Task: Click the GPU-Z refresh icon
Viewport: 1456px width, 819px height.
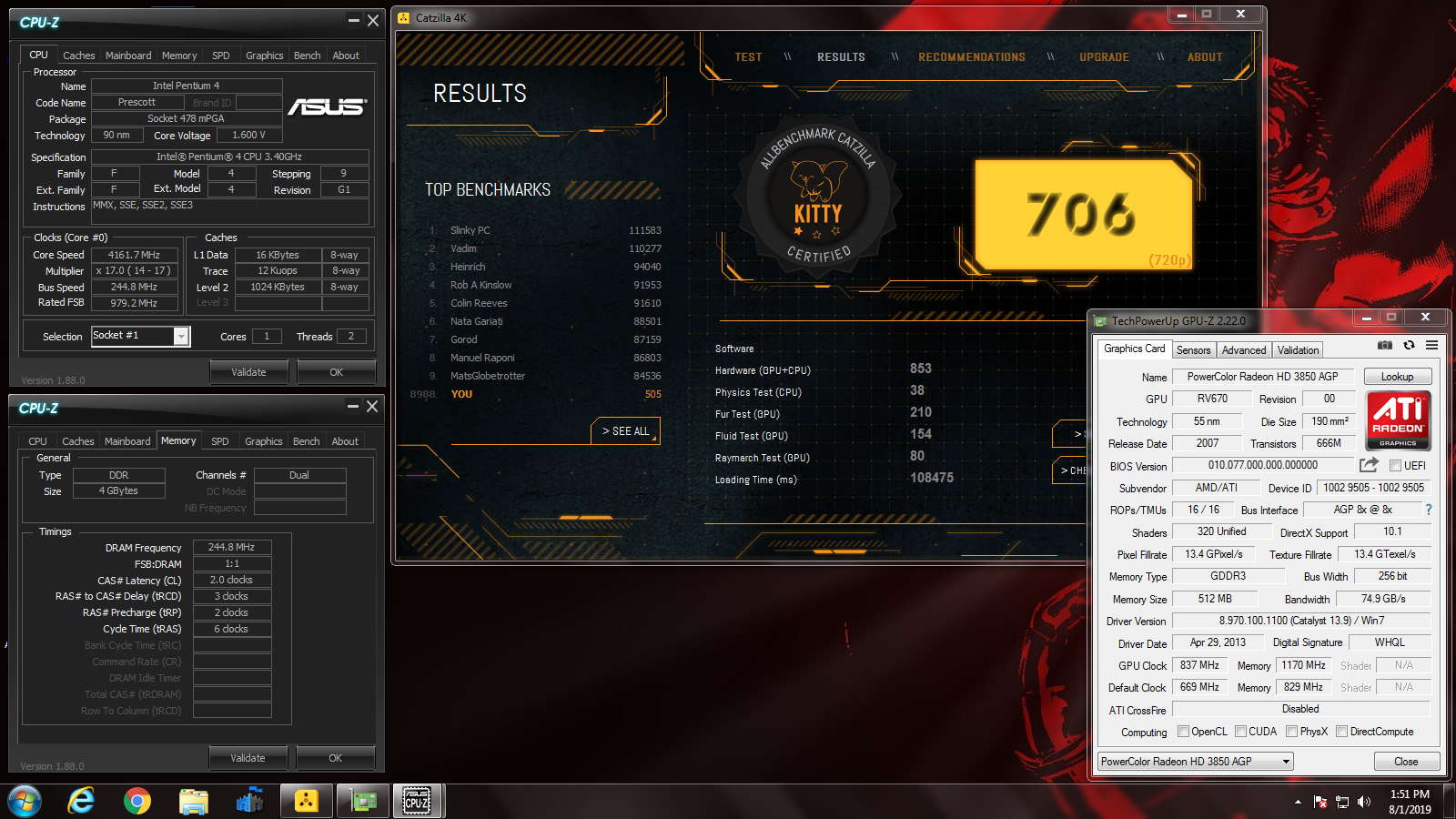Action: coord(1409,346)
